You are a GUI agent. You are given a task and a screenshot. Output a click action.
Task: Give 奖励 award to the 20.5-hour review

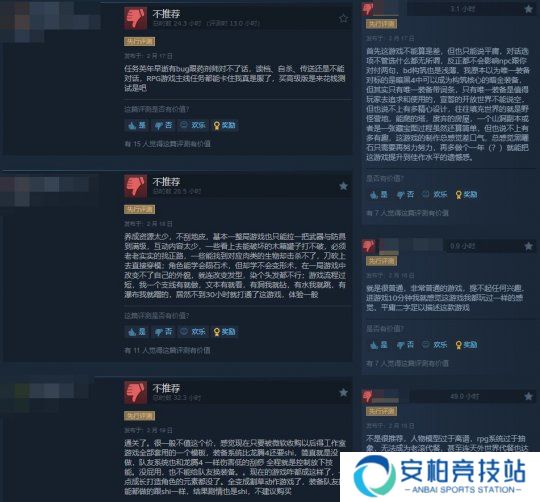point(225,332)
